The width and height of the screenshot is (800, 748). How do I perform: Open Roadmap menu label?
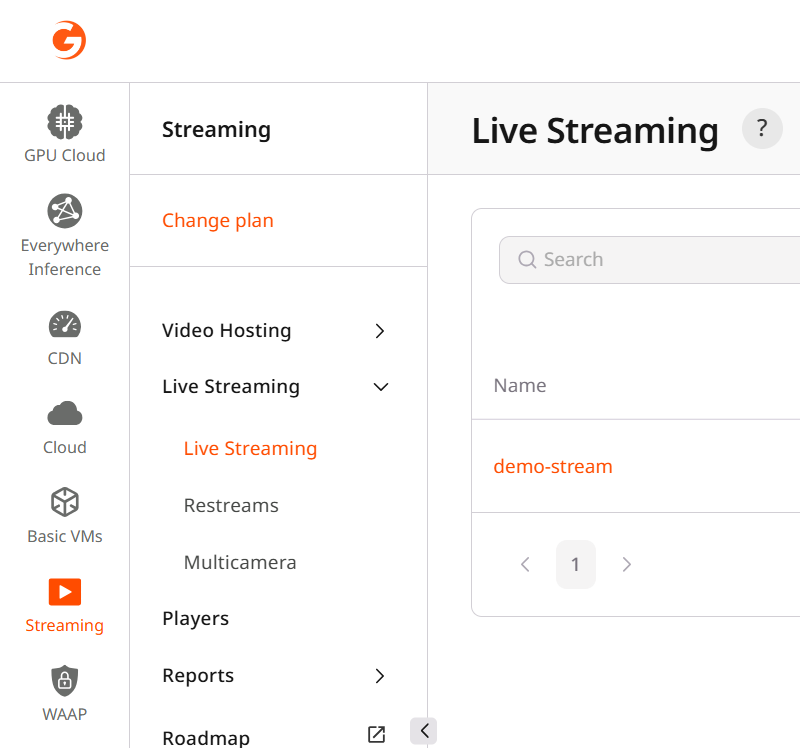[x=206, y=738]
